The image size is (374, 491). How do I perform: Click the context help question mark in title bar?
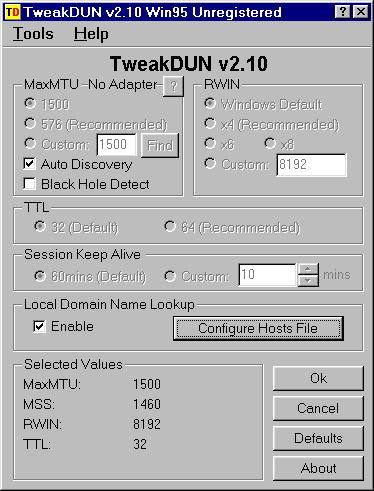point(342,12)
